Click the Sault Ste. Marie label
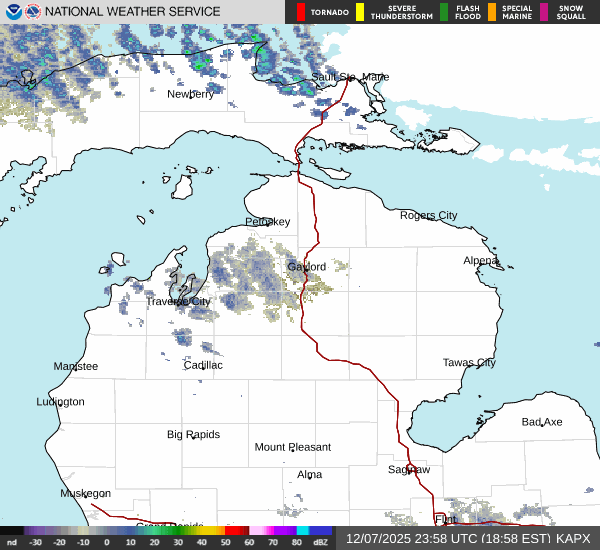This screenshot has width=600, height=550. pos(349,77)
